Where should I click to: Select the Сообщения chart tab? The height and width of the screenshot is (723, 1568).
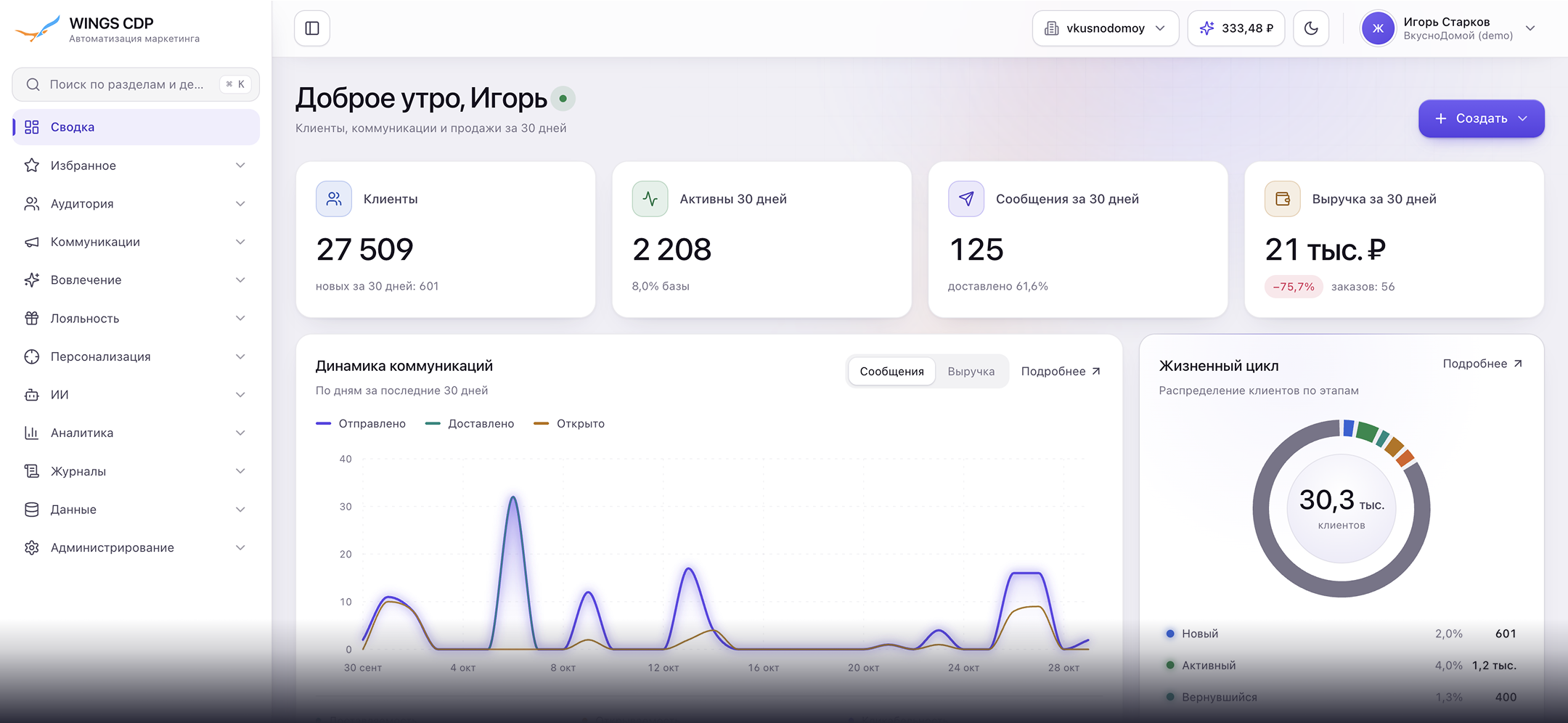(x=891, y=372)
